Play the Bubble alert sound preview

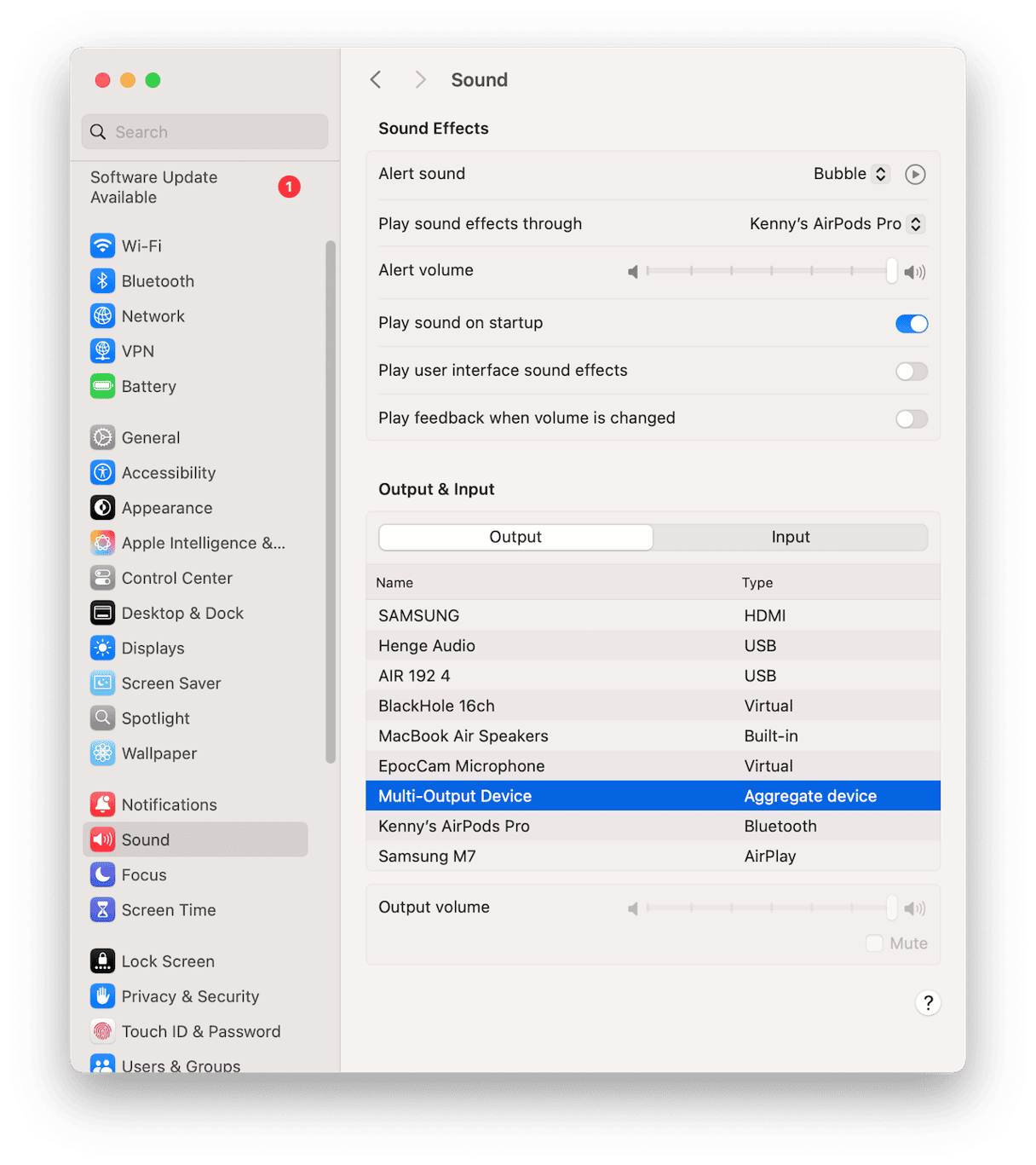[915, 174]
